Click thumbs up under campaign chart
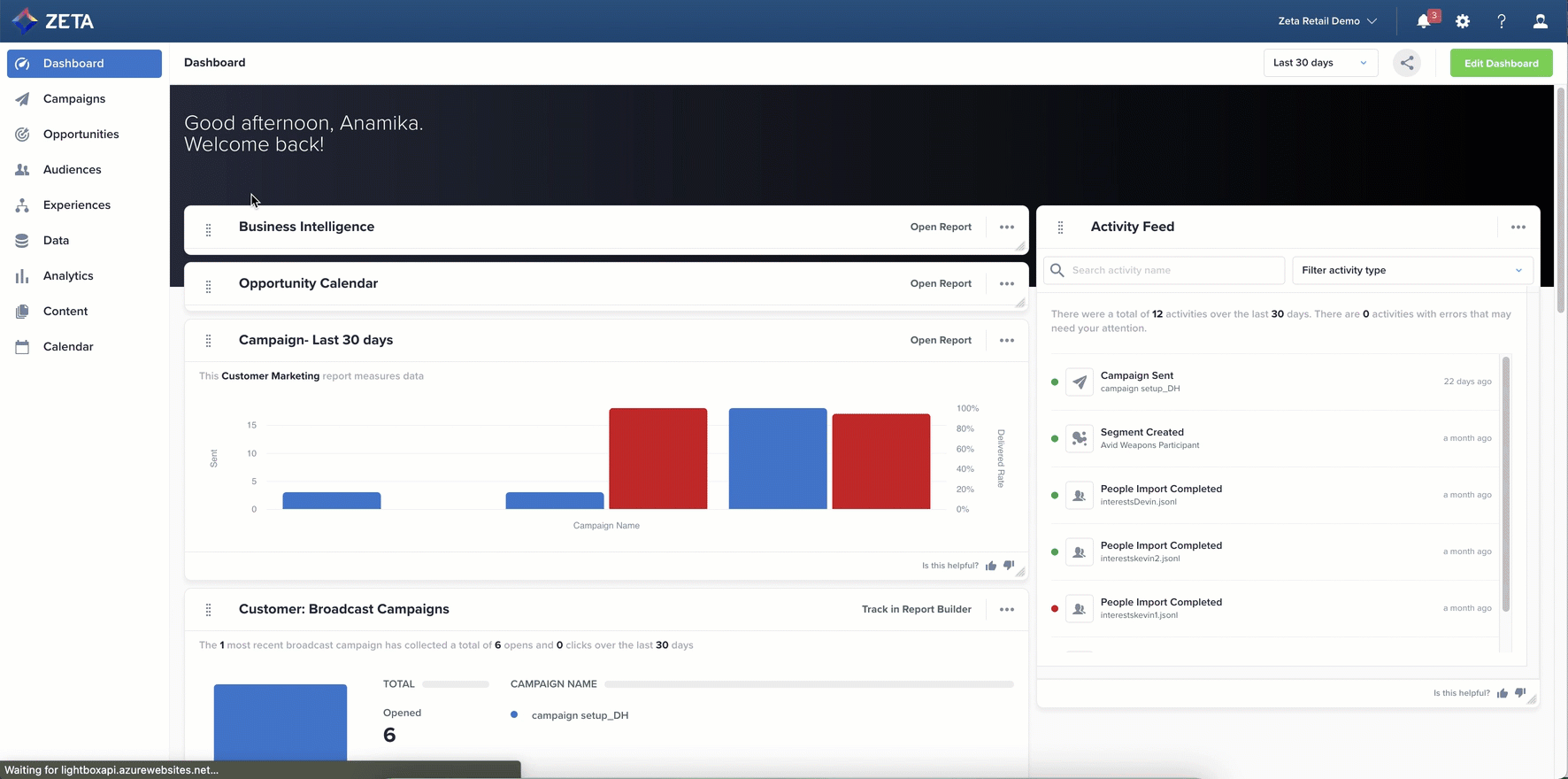This screenshot has height=779, width=1568. 991,566
